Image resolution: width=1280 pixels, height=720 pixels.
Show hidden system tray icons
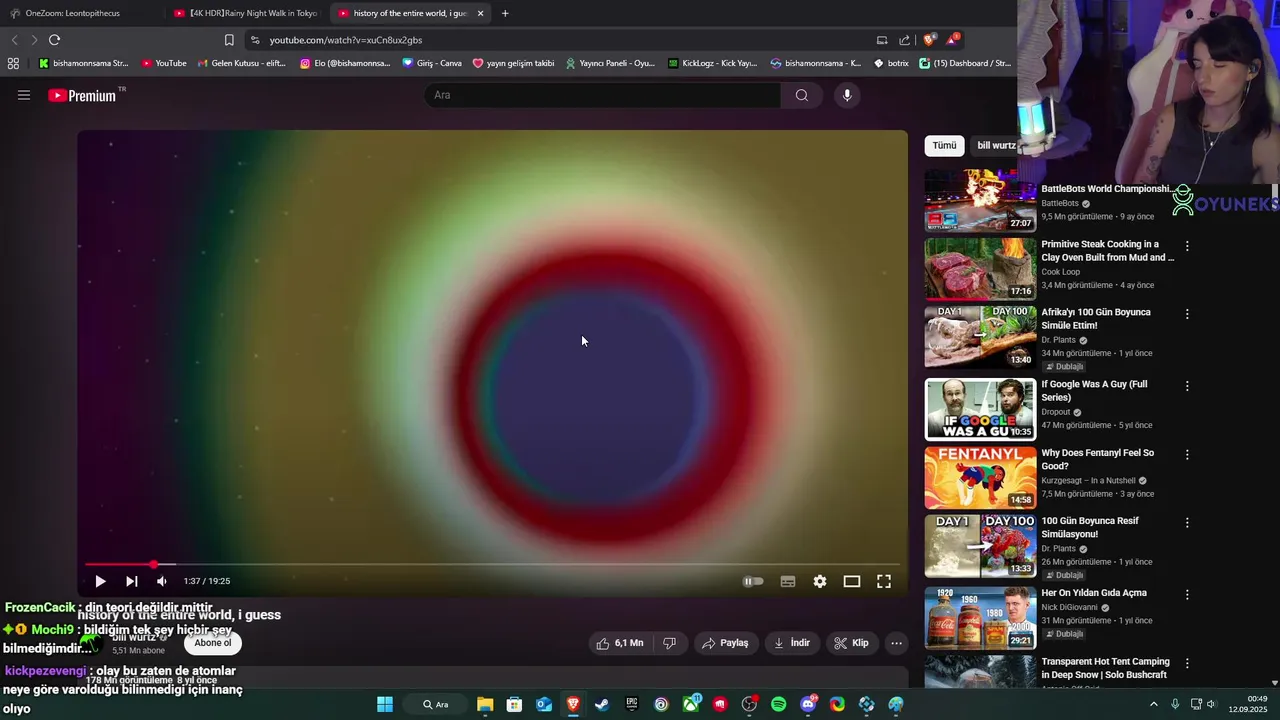click(x=1153, y=704)
